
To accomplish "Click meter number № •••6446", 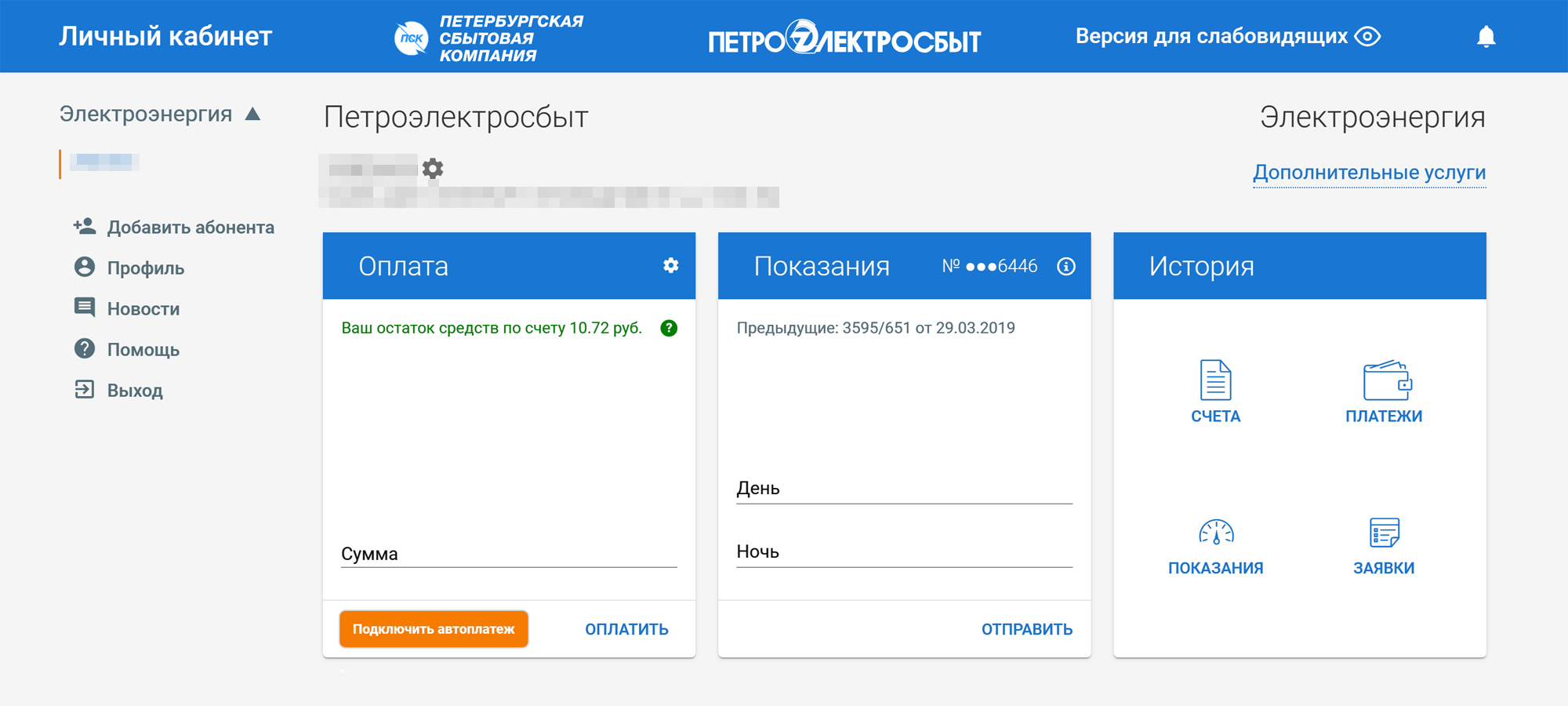I will click(x=989, y=266).
